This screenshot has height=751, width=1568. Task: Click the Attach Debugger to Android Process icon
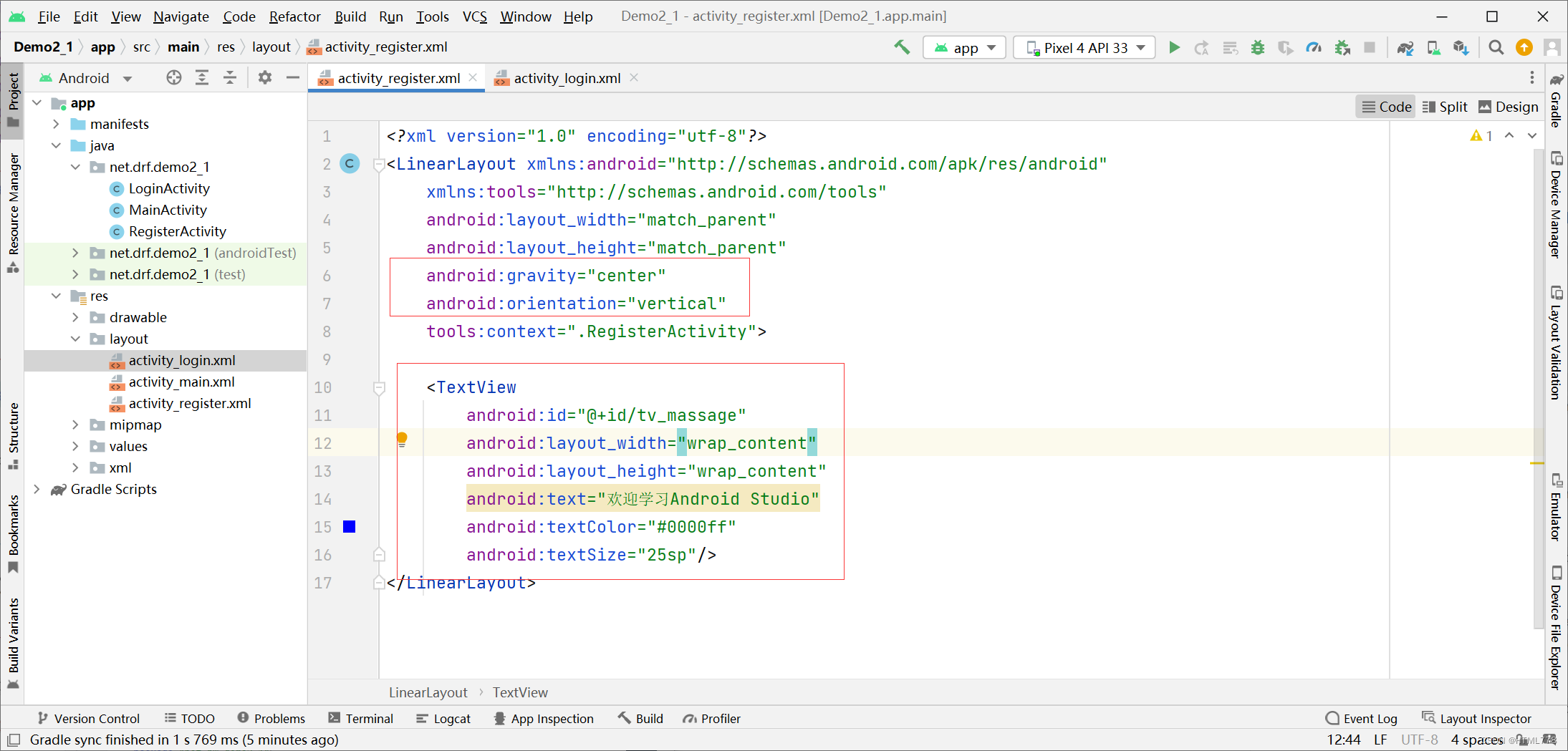point(1342,47)
